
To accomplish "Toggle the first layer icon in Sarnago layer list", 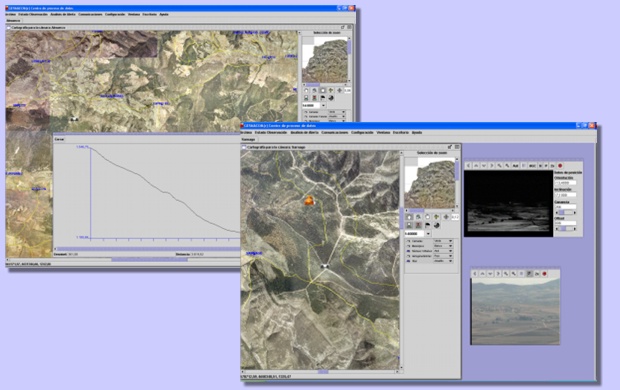I will (408, 241).
